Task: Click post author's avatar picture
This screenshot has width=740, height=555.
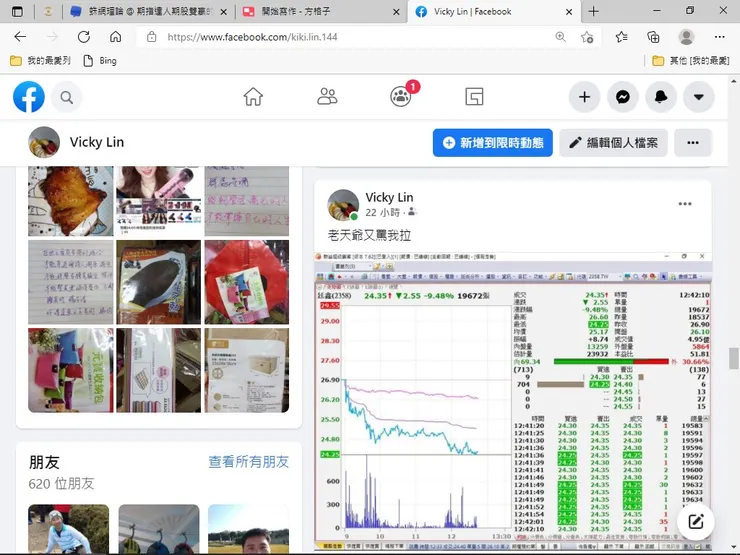Action: point(343,205)
